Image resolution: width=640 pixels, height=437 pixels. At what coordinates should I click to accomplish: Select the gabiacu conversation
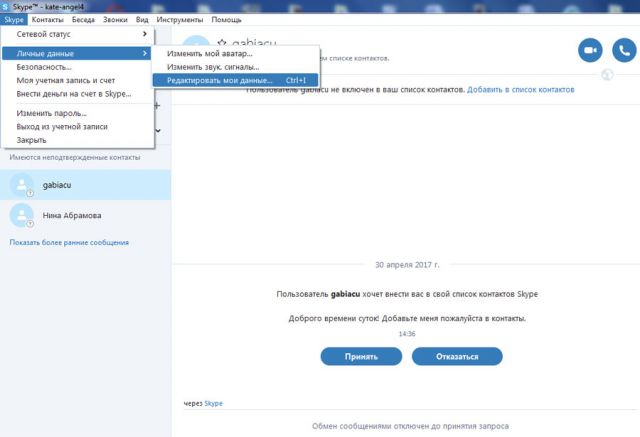pyautogui.click(x=85, y=185)
